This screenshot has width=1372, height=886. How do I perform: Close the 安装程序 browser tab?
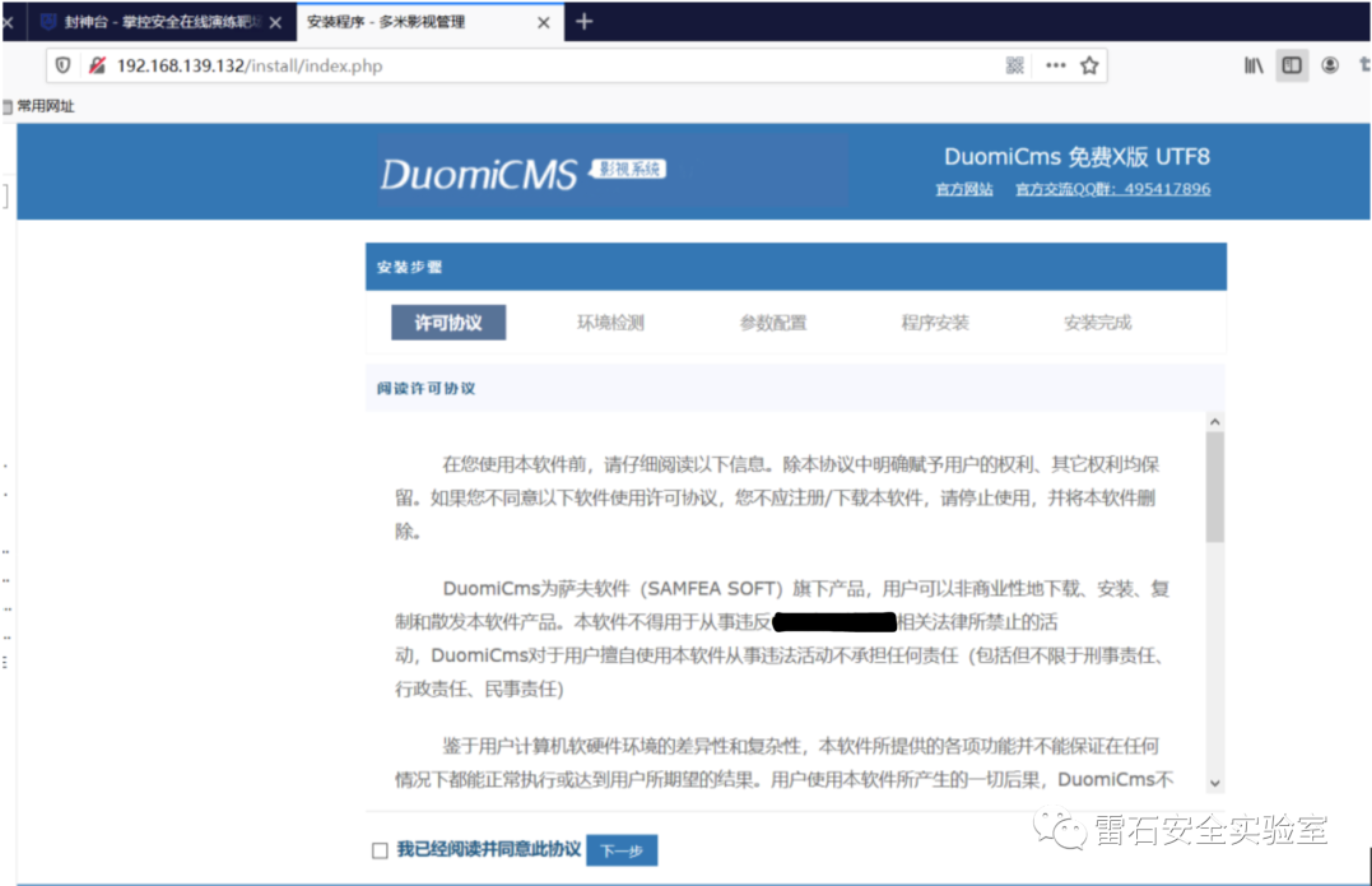[x=544, y=22]
